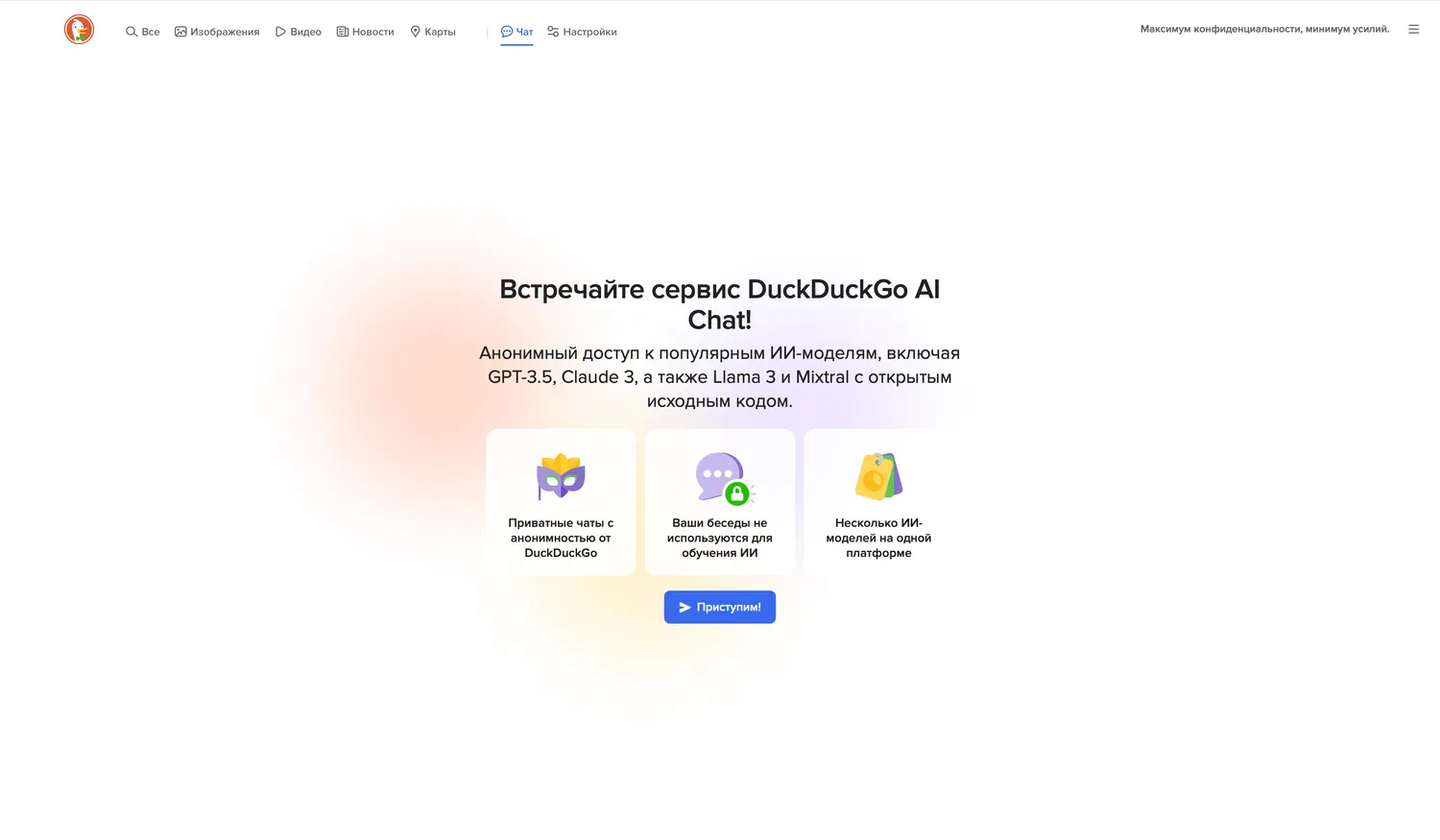Click the purple carnival mask icon
The height and width of the screenshot is (840, 1440).
tap(561, 475)
